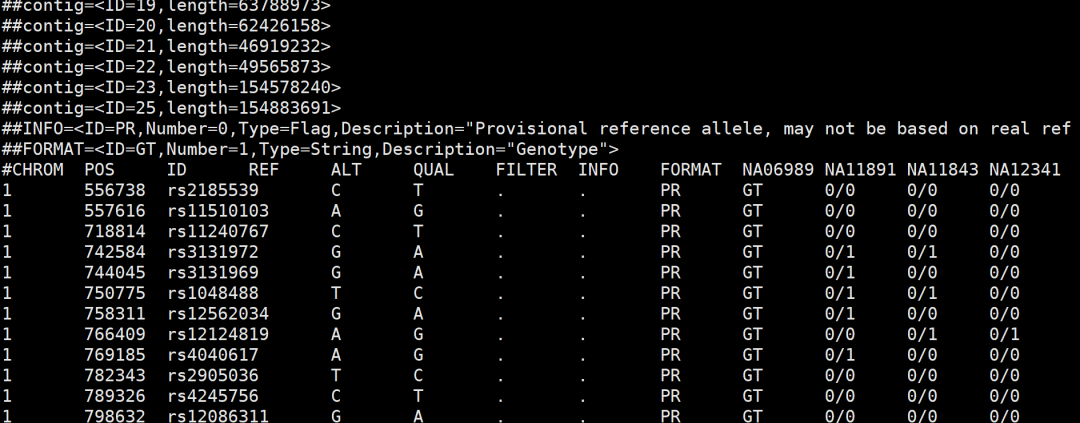Click the #CHROM column header
The width and height of the screenshot is (1080, 423).
click(33, 169)
